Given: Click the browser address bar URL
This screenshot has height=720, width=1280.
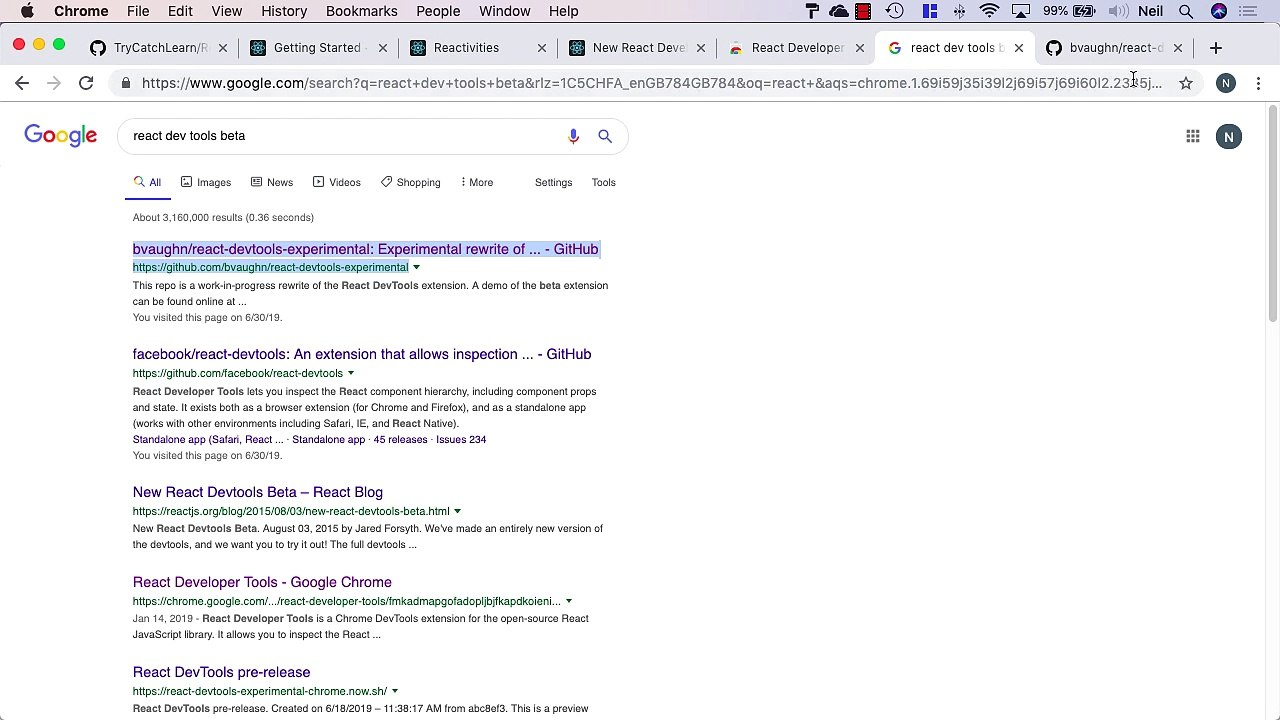Looking at the screenshot, I should [x=650, y=83].
